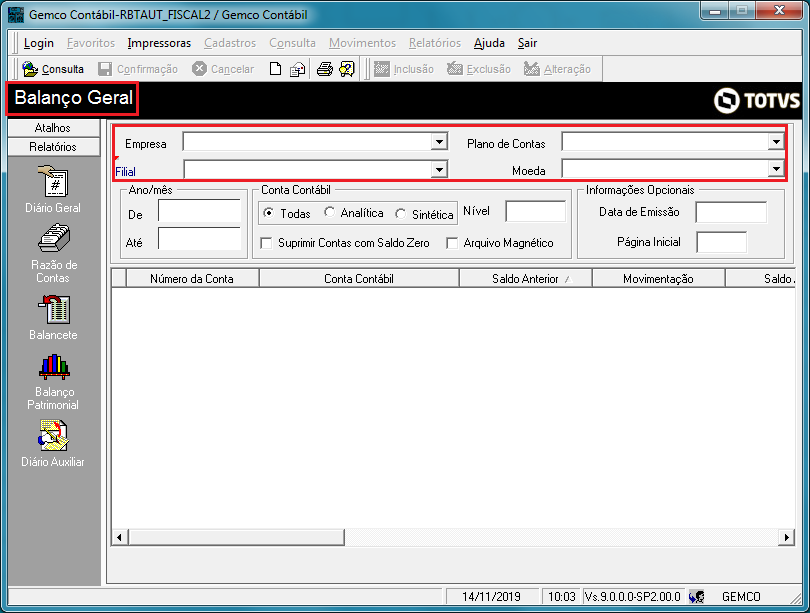Select the Analítica radio button
This screenshot has height=613, width=810.
pos(329,212)
